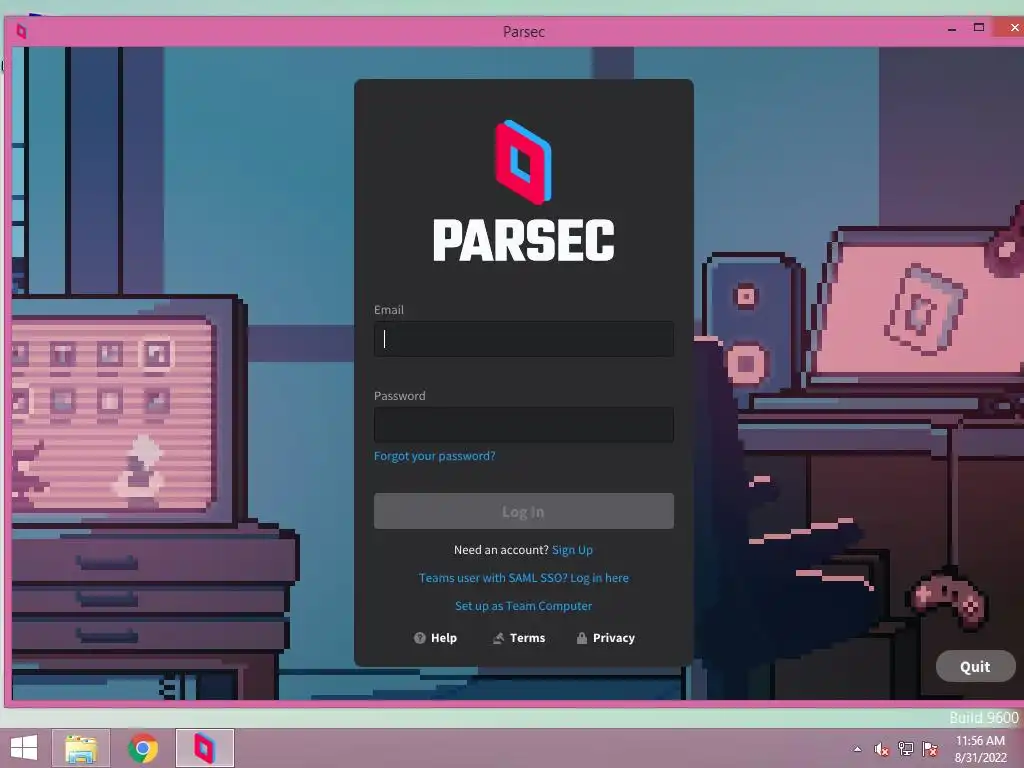Open File Explorer from the taskbar
The width and height of the screenshot is (1024, 768).
tap(81, 748)
